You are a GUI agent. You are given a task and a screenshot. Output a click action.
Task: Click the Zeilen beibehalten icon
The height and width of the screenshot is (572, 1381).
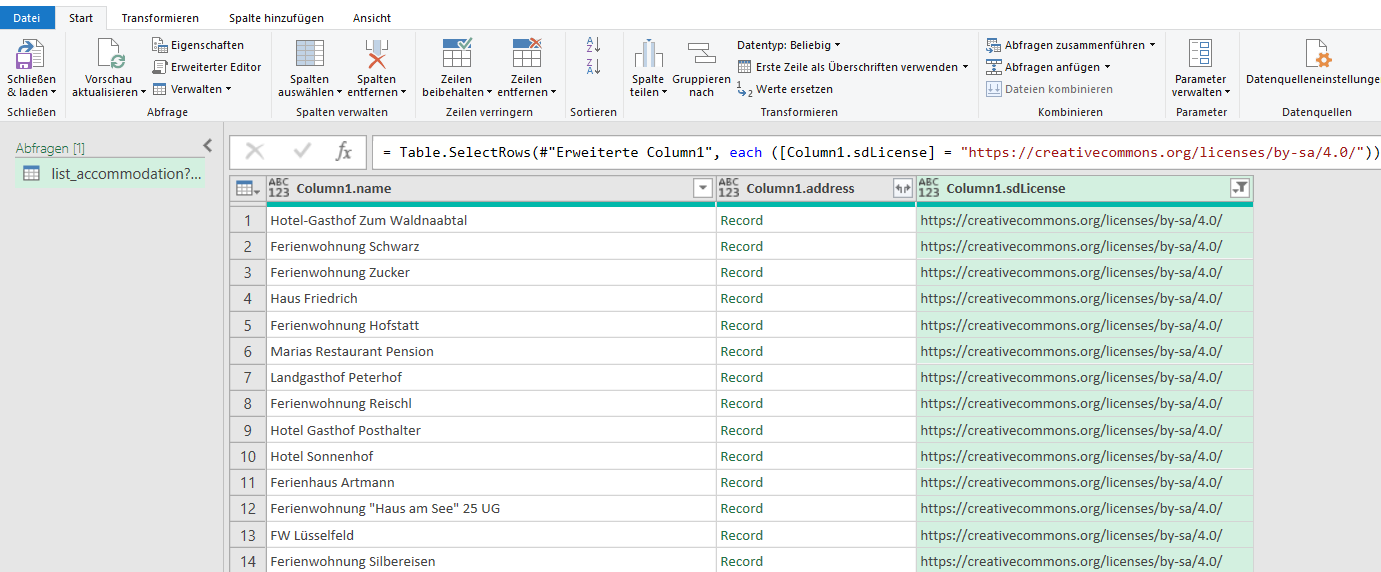coord(458,54)
